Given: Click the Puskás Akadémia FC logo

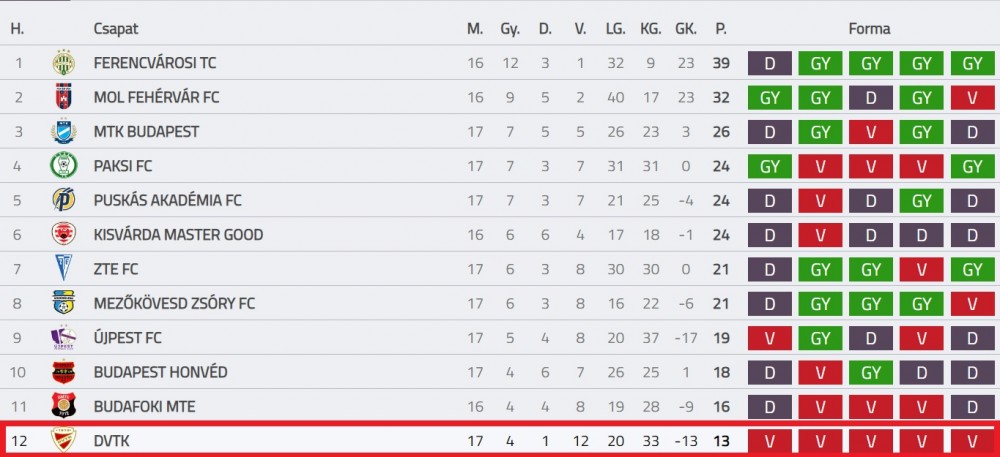Looking at the screenshot, I should coord(64,200).
